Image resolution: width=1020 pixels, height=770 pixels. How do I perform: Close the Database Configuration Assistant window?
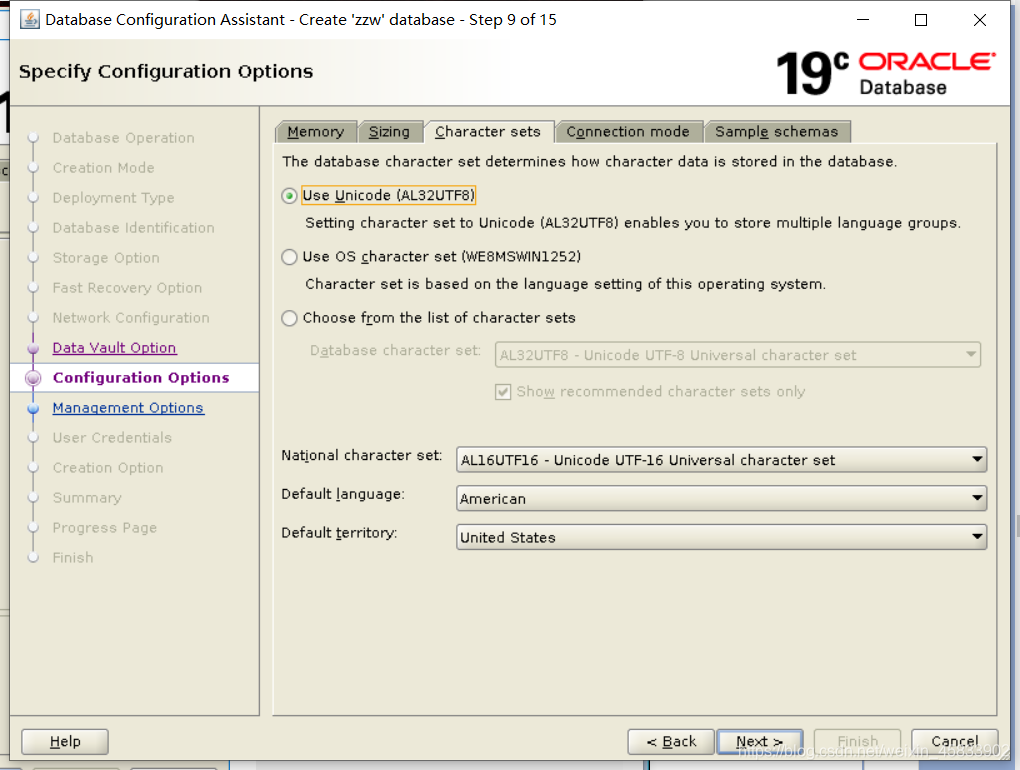click(980, 20)
